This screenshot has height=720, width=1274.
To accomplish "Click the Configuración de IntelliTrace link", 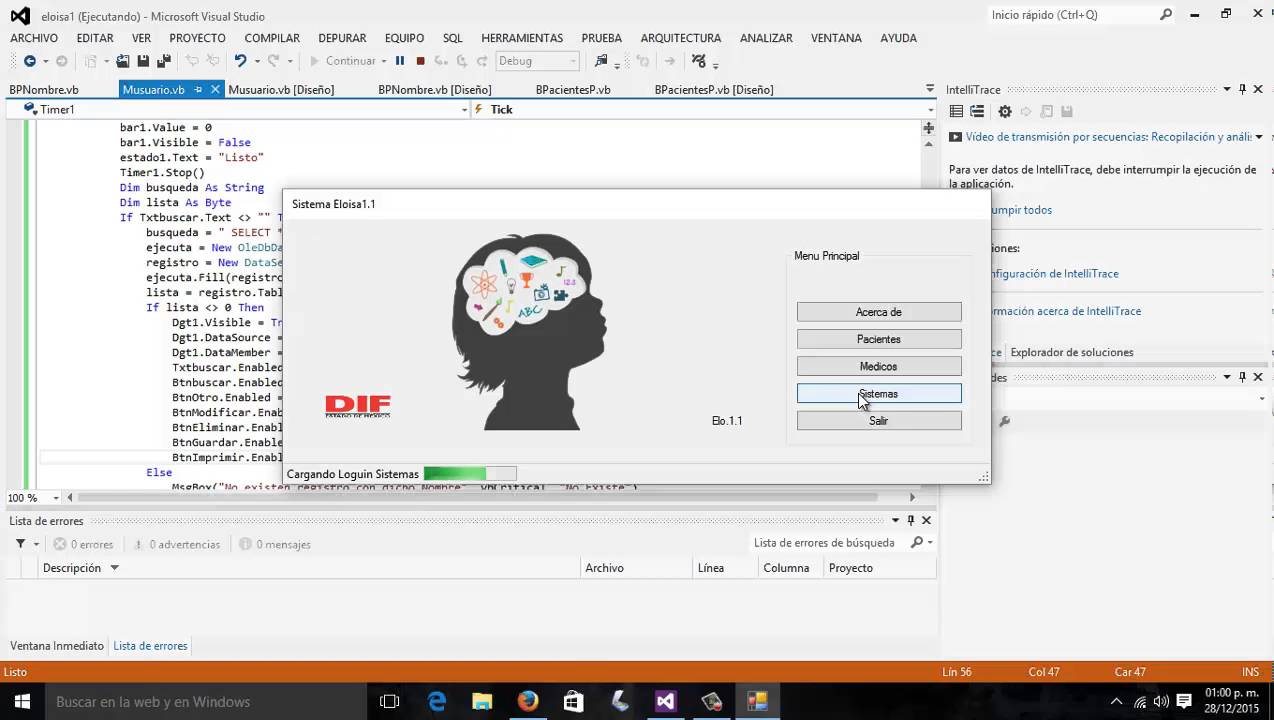I will pyautogui.click(x=1054, y=273).
